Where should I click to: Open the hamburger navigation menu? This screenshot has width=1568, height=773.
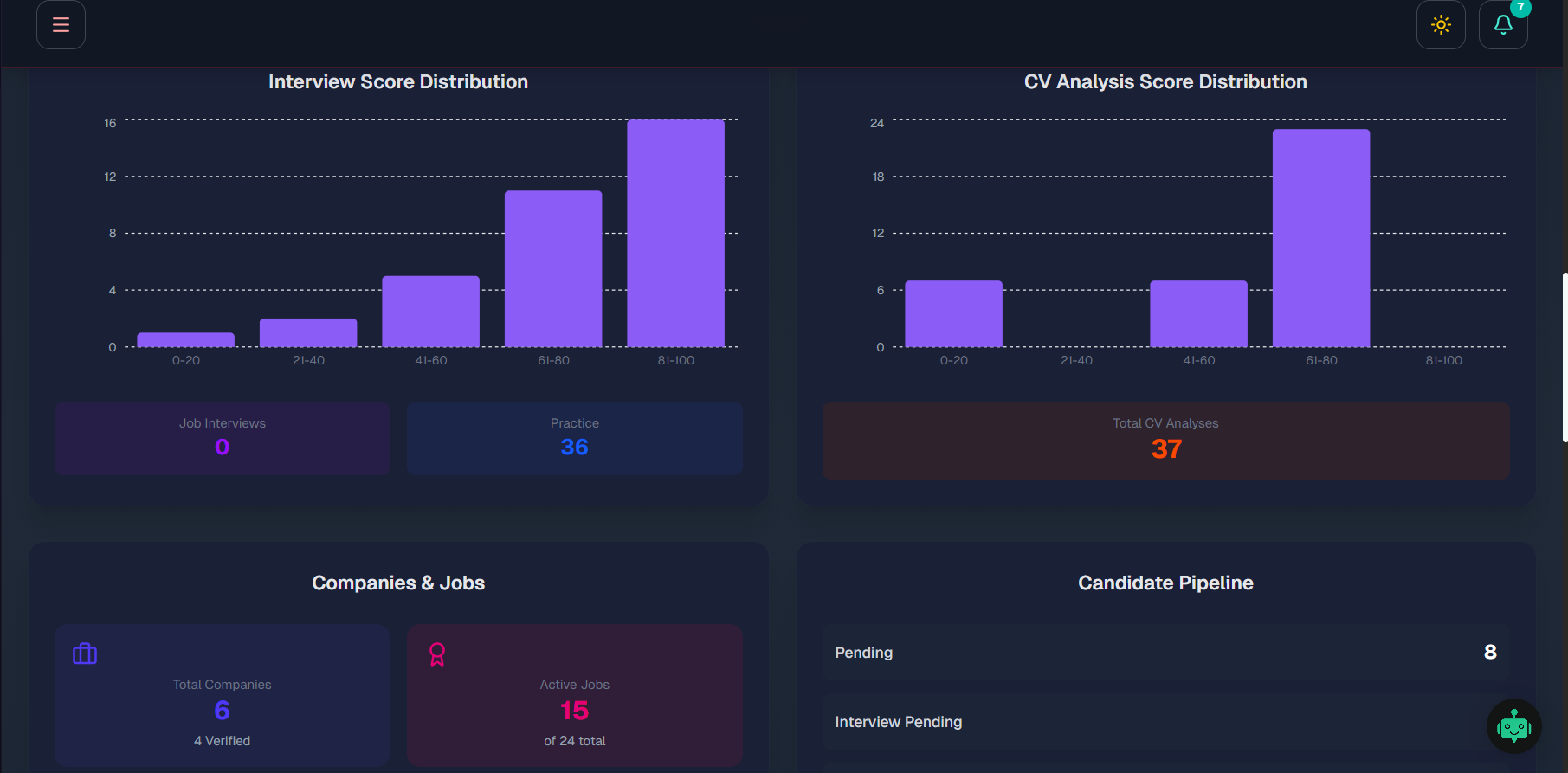click(61, 24)
